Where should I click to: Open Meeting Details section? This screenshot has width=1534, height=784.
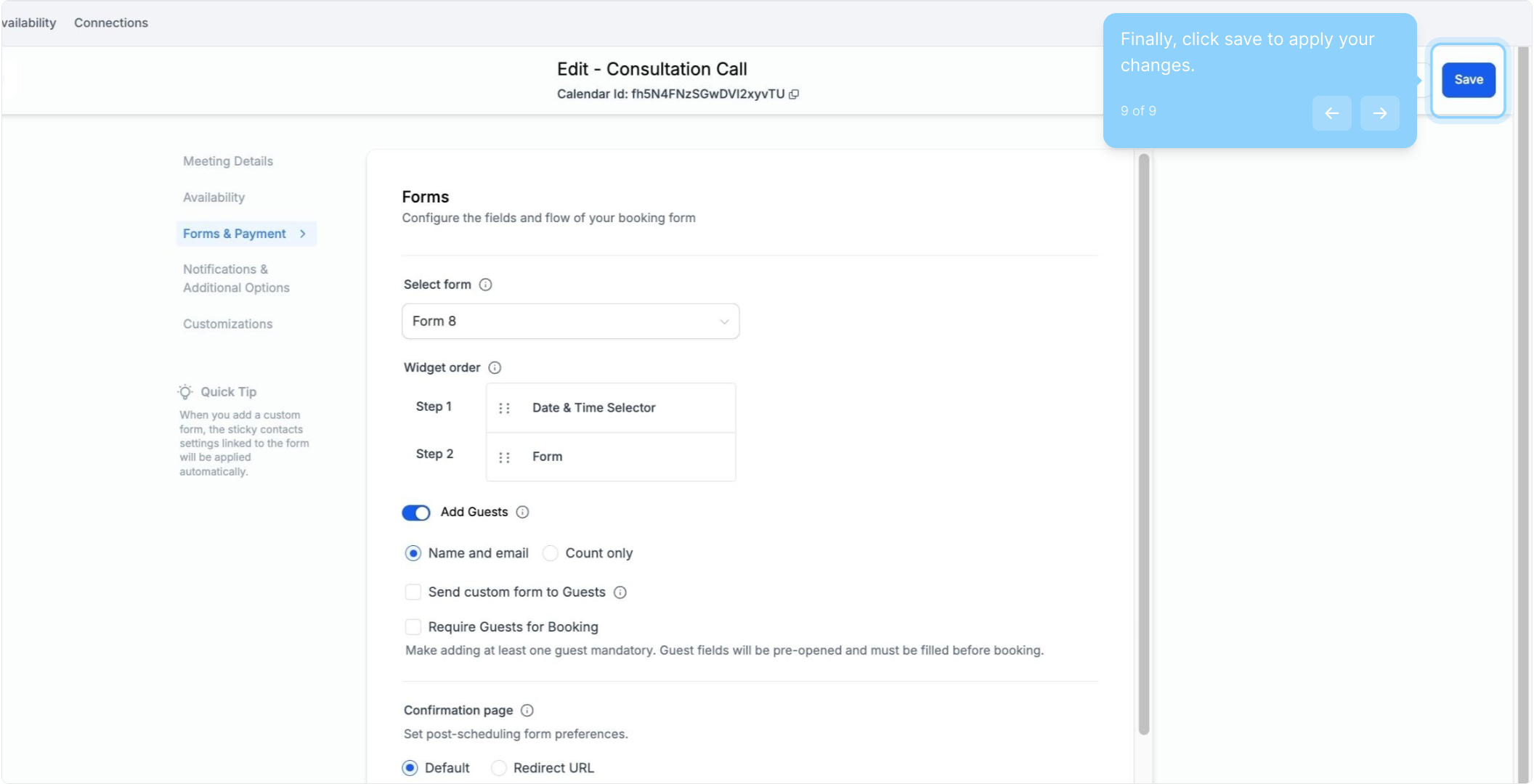point(228,161)
